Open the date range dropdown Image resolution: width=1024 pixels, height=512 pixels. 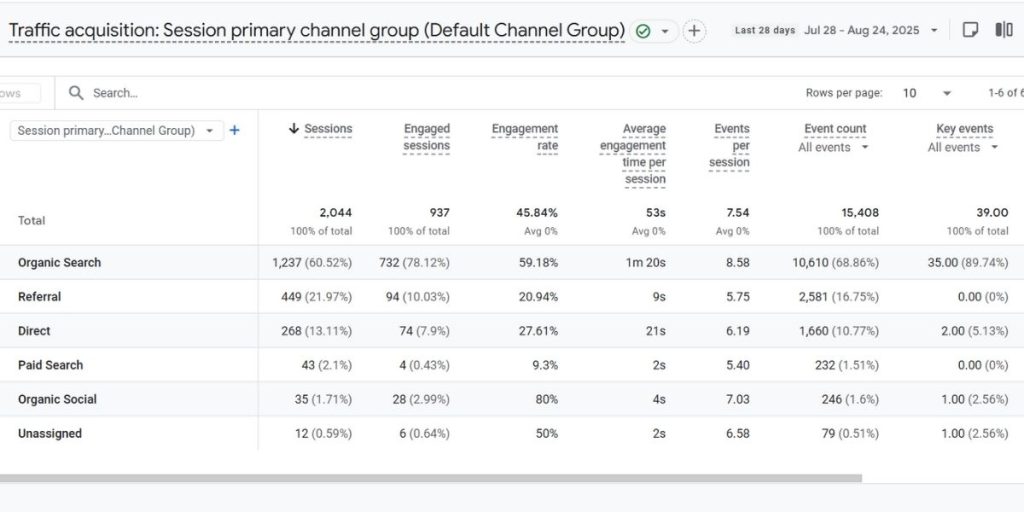point(934,30)
